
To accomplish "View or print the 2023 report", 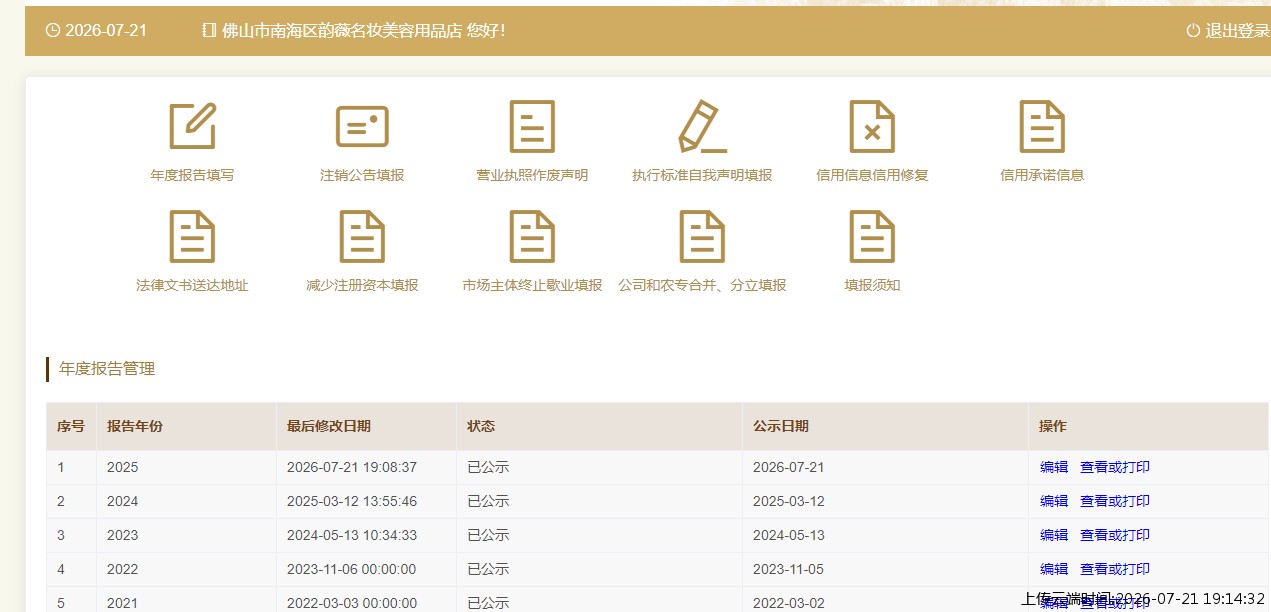I will tap(1115, 535).
